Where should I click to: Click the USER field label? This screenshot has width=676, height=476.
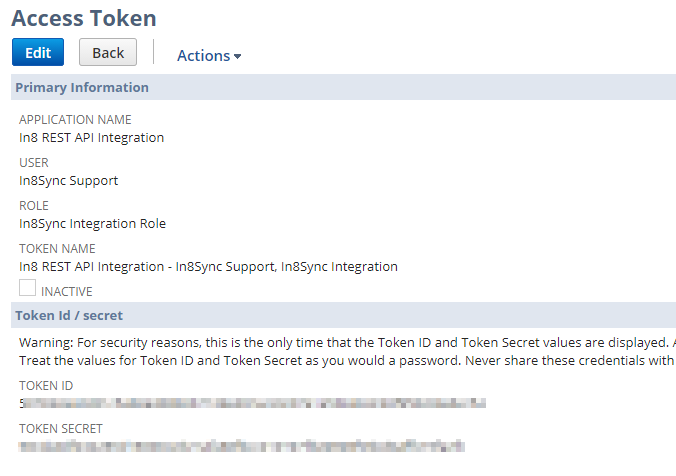click(34, 163)
